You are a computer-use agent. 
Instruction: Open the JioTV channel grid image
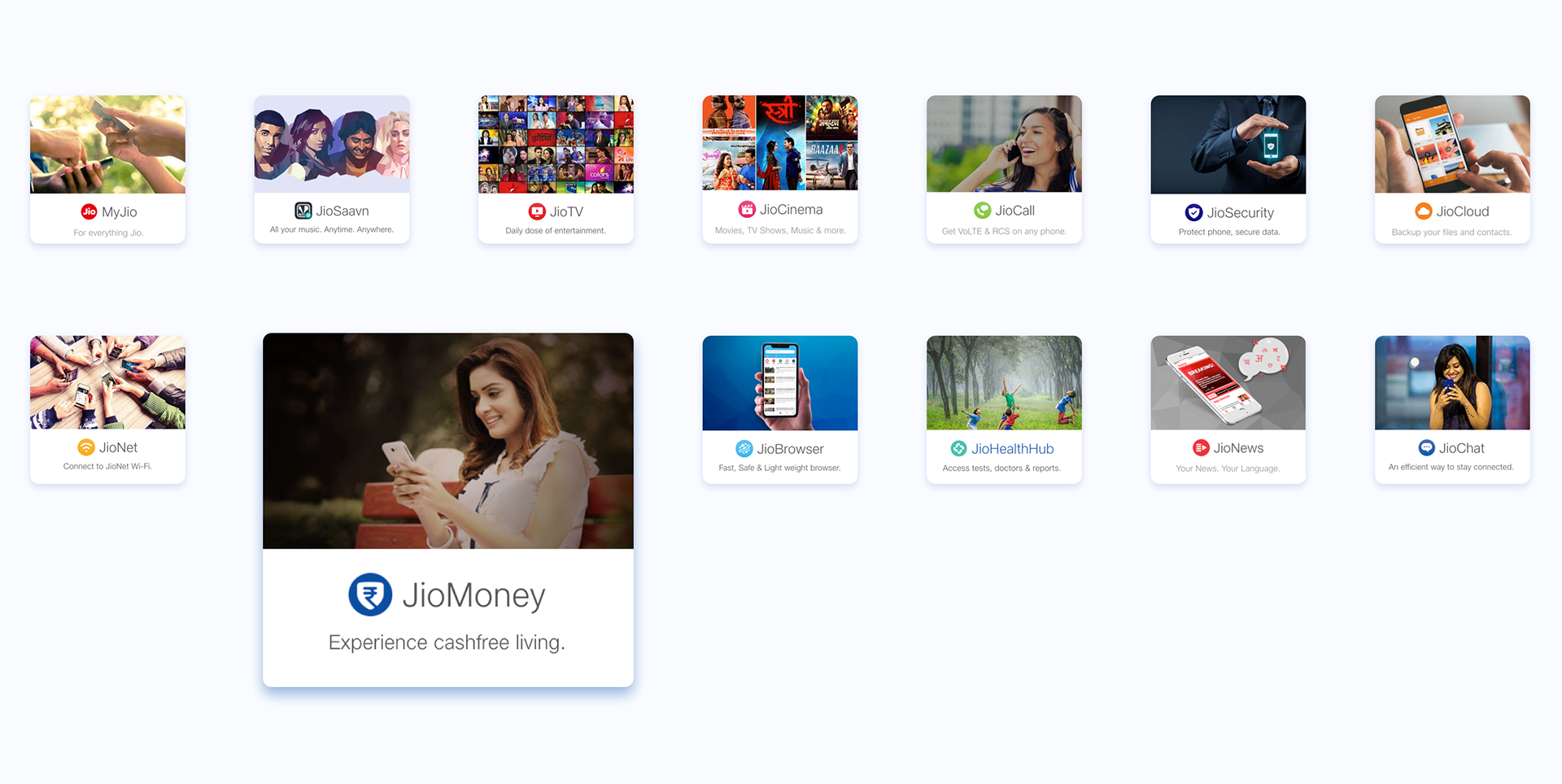(x=556, y=144)
